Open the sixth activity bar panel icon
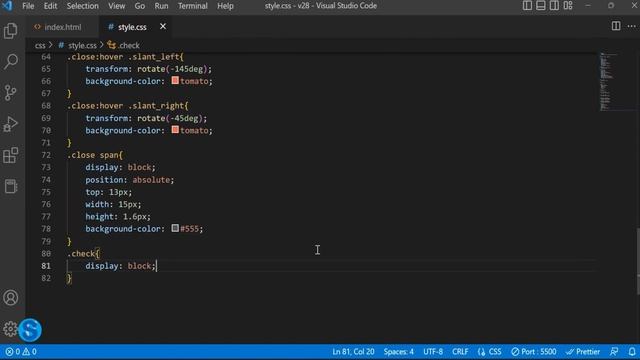Screen dimensions: 640x360 pyautogui.click(x=11, y=186)
